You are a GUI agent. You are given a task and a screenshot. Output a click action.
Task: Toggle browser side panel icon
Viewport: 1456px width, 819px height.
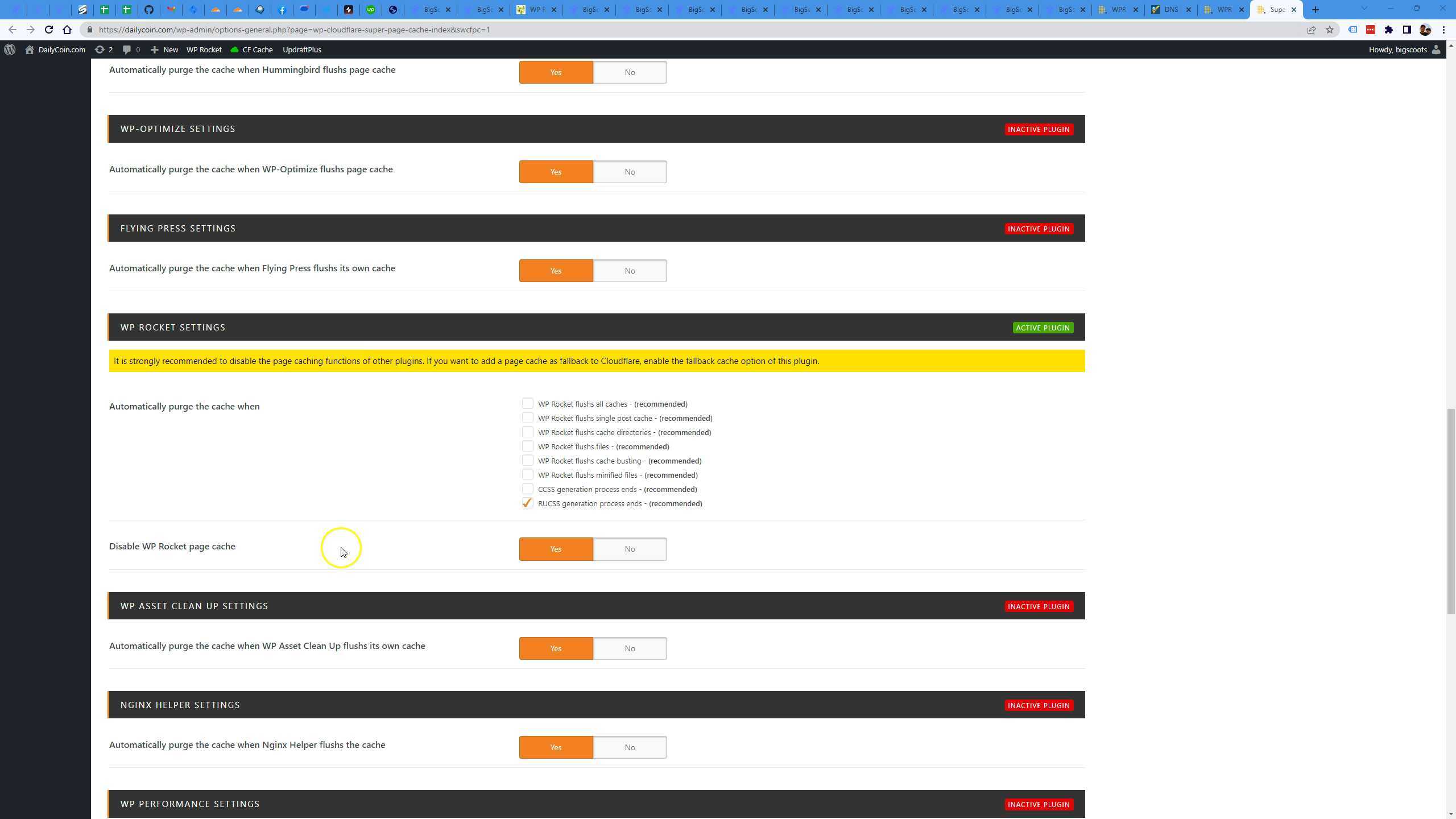[x=1407, y=30]
